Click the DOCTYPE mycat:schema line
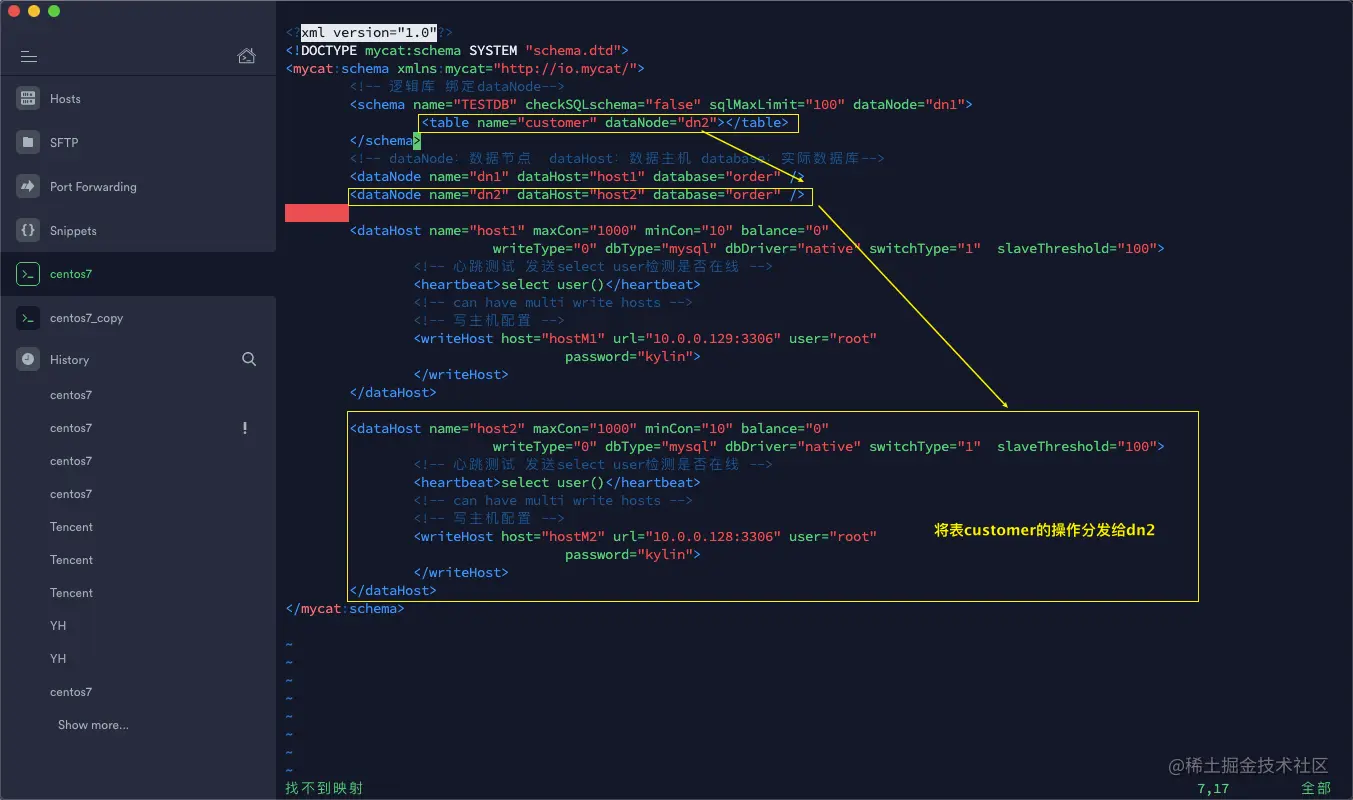The image size is (1353, 800). point(457,50)
